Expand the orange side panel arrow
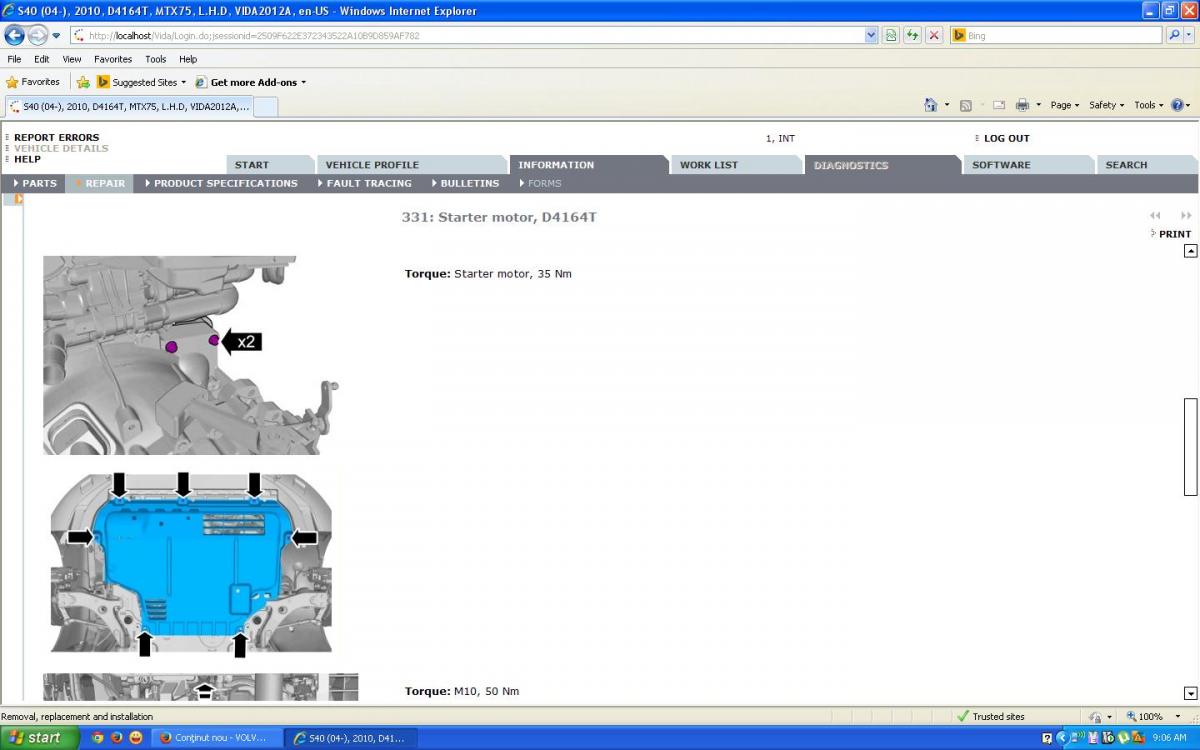Screen dimensions: 1200x750 tap(18, 199)
